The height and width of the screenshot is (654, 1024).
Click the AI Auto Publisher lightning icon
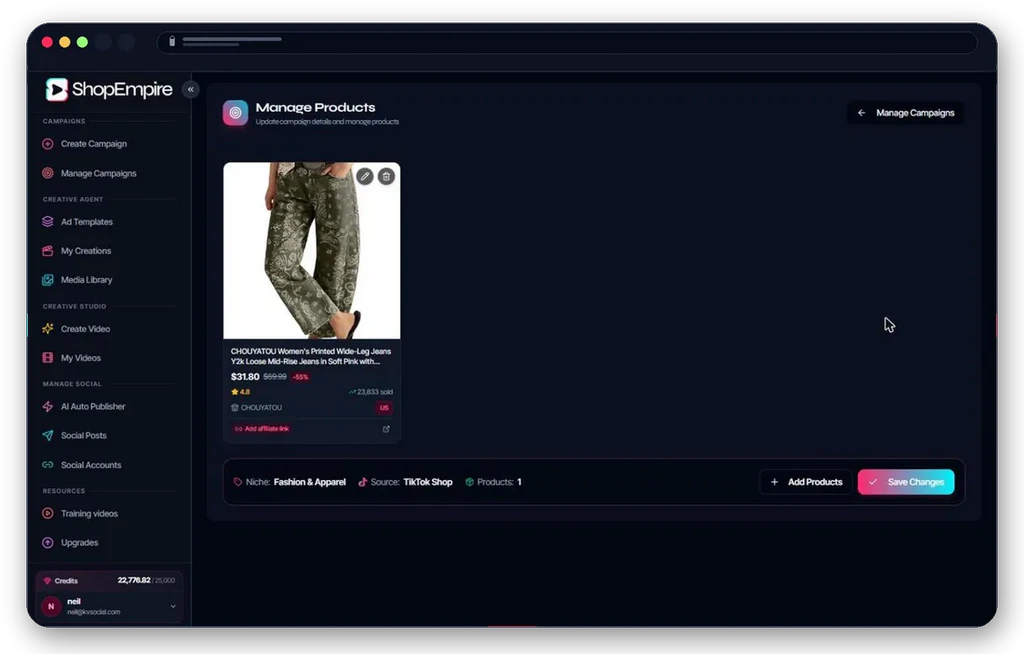pyautogui.click(x=48, y=406)
